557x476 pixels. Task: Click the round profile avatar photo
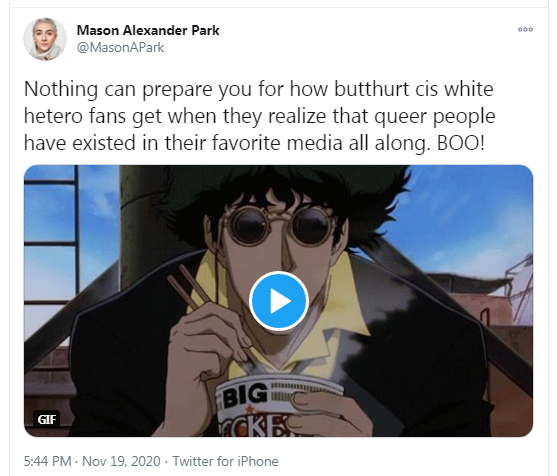45,39
